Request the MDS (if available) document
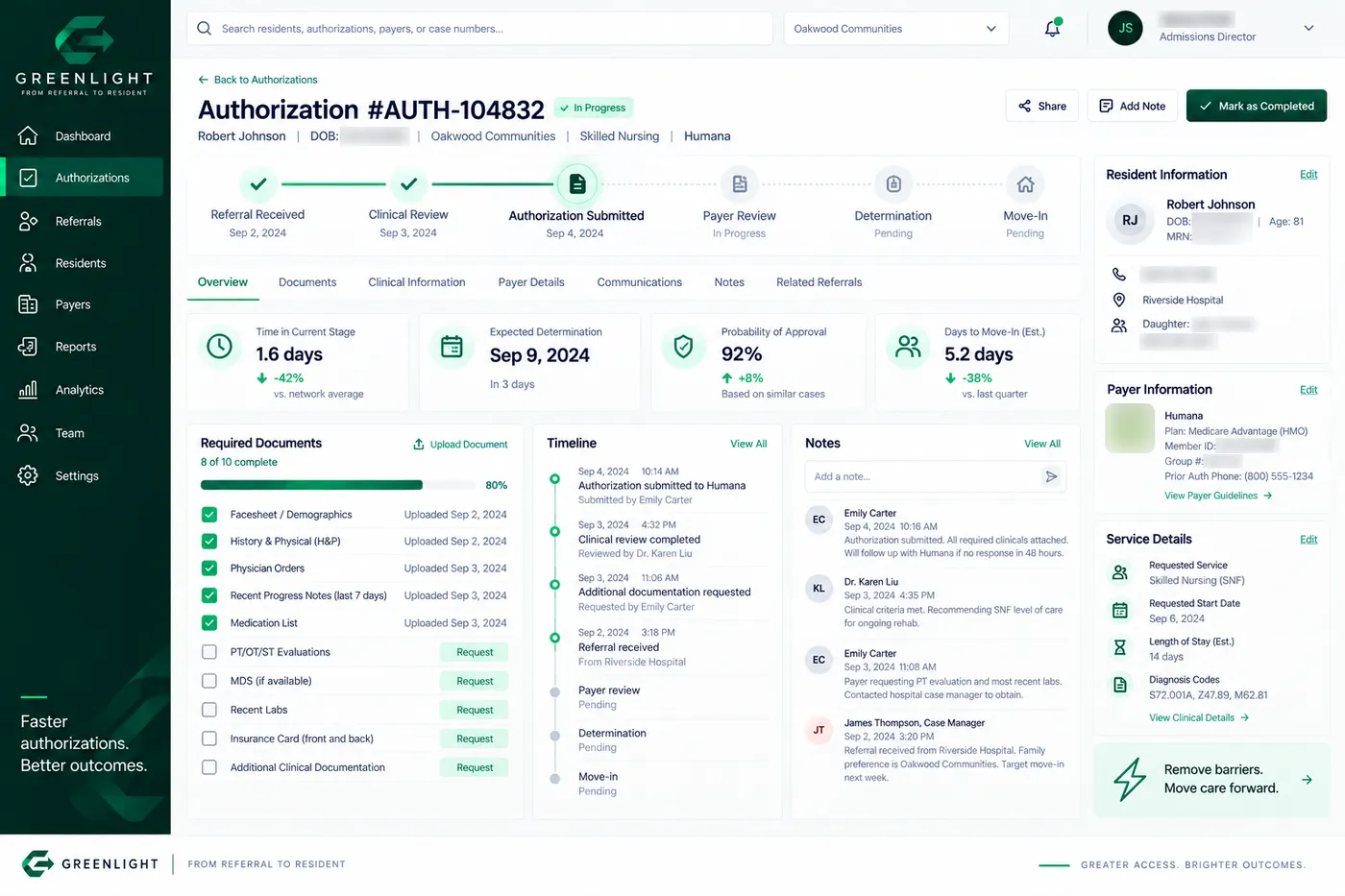Screen dimensions: 1345x896 pos(475,681)
